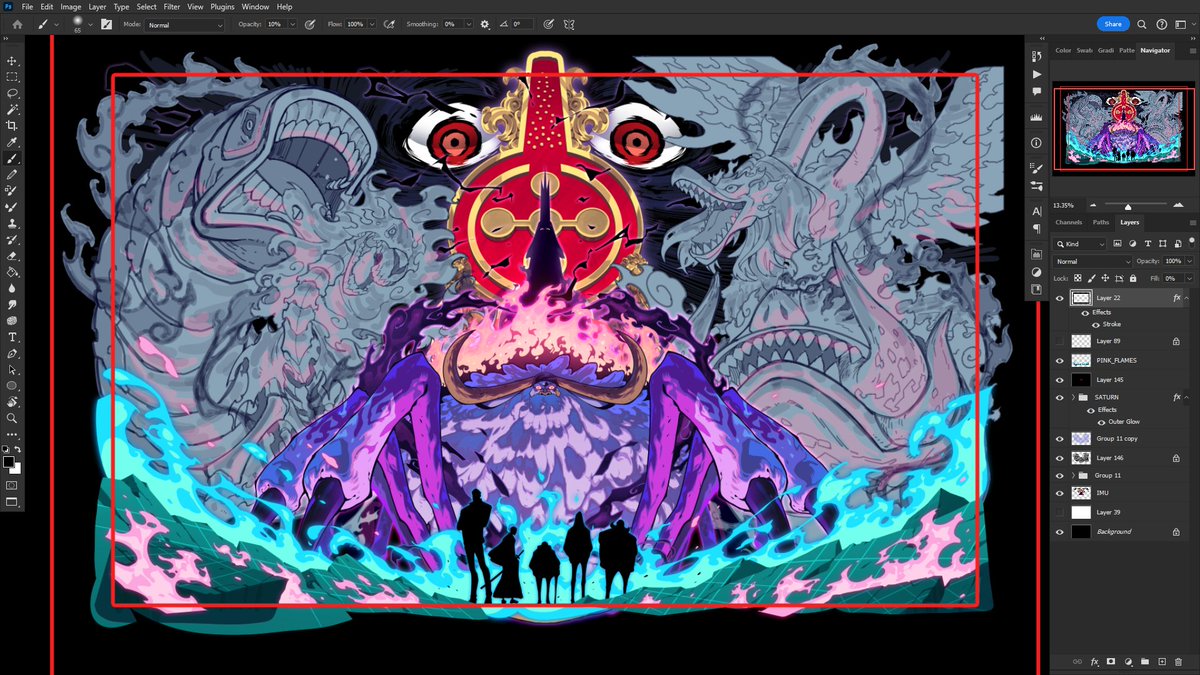Click the Navigator preview thumbnail
Image resolution: width=1200 pixels, height=675 pixels.
(x=1125, y=130)
